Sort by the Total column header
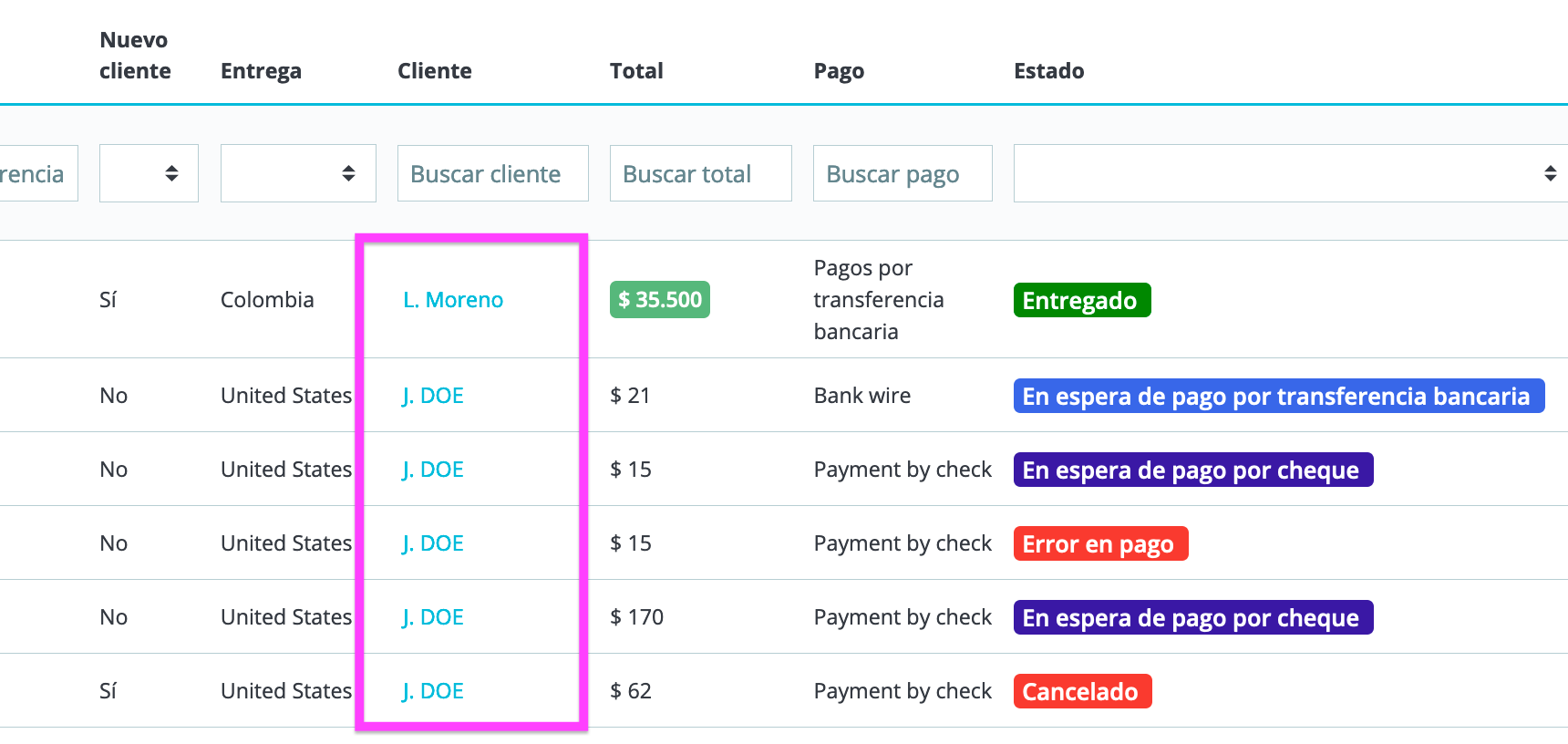Image resolution: width=1568 pixels, height=744 pixels. [636, 71]
